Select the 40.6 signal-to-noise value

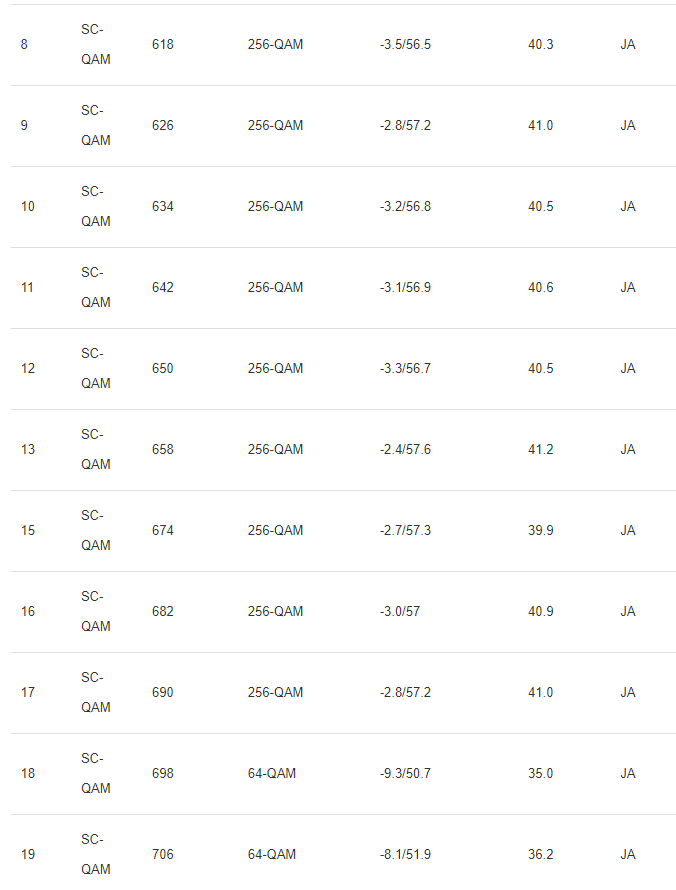(x=540, y=288)
